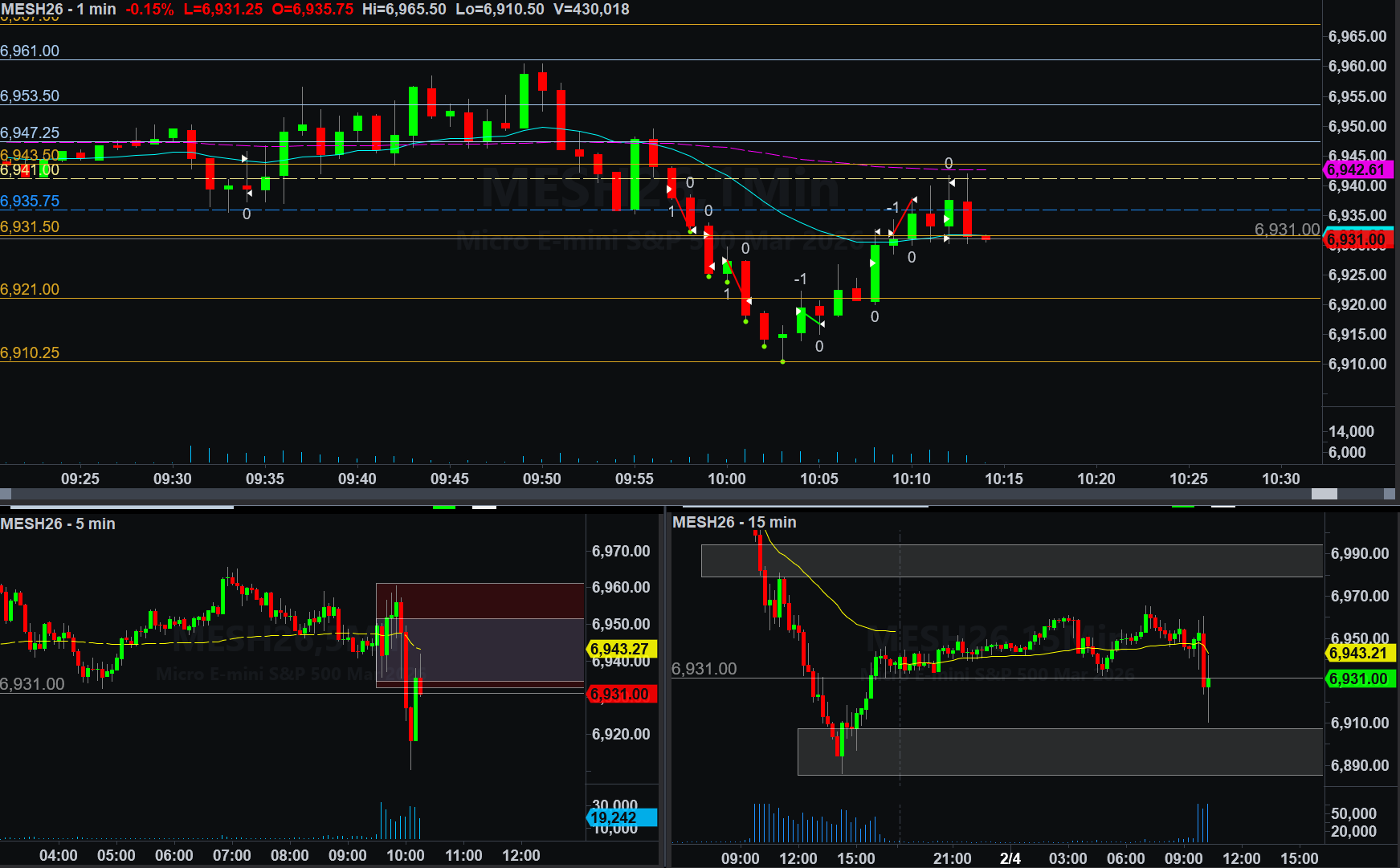Viewport: 1400px width, 868px height.
Task: Select the MESH26 - 1 min chart title
Action: [58, 9]
